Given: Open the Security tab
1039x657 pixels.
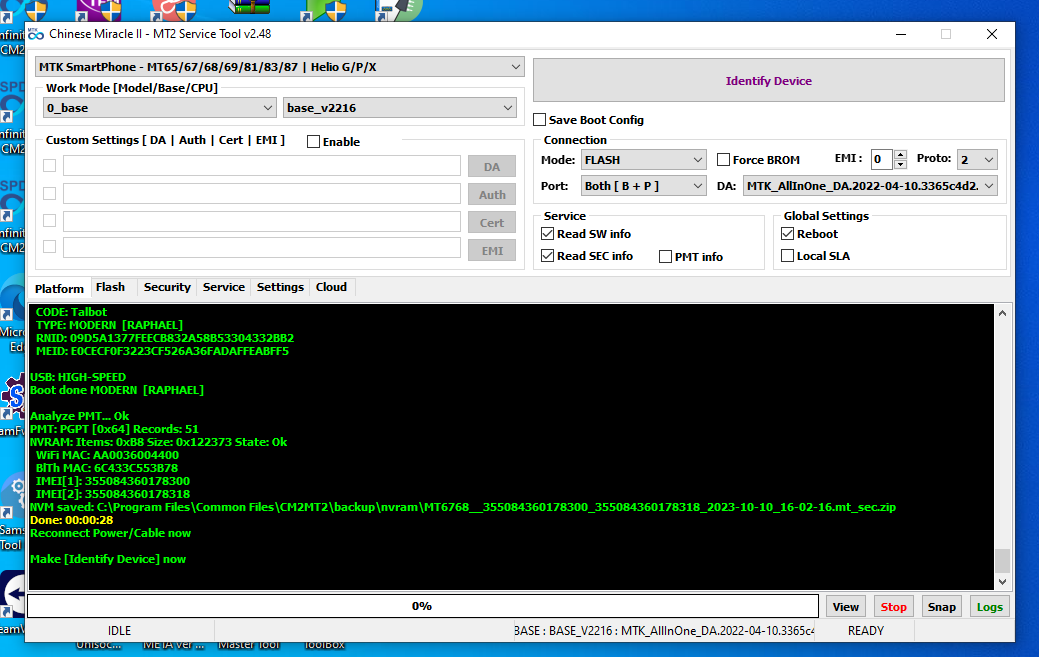Looking at the screenshot, I should [167, 287].
